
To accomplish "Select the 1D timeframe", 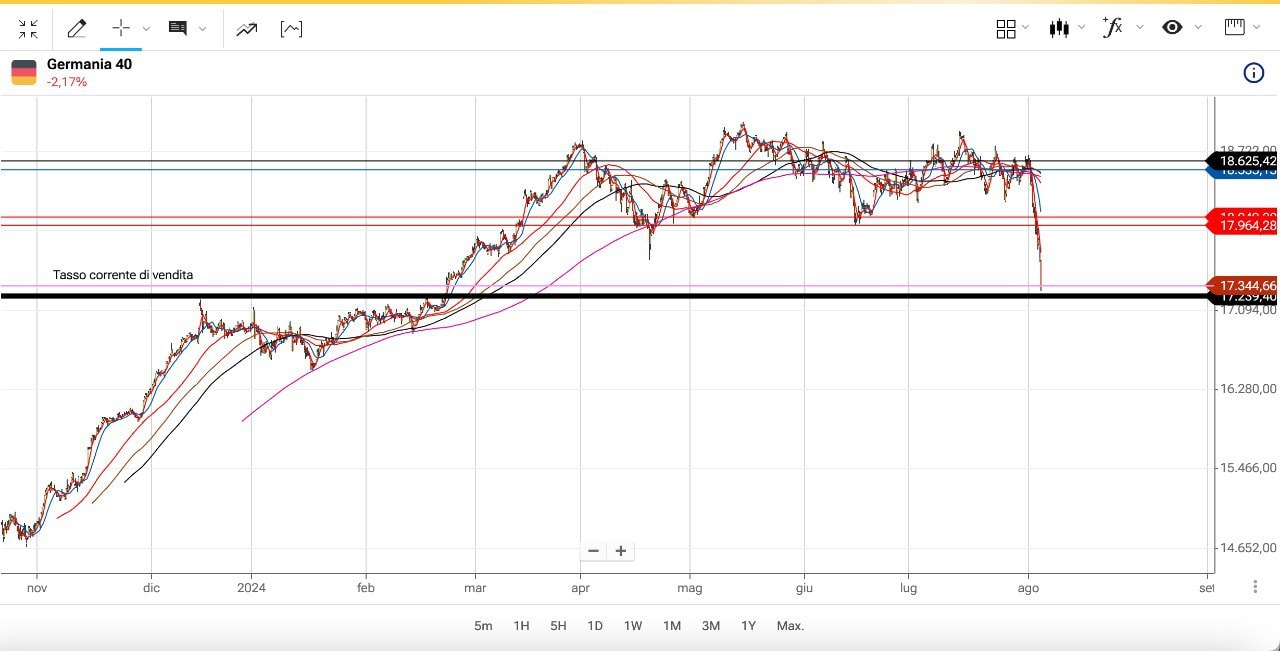I will tap(595, 626).
